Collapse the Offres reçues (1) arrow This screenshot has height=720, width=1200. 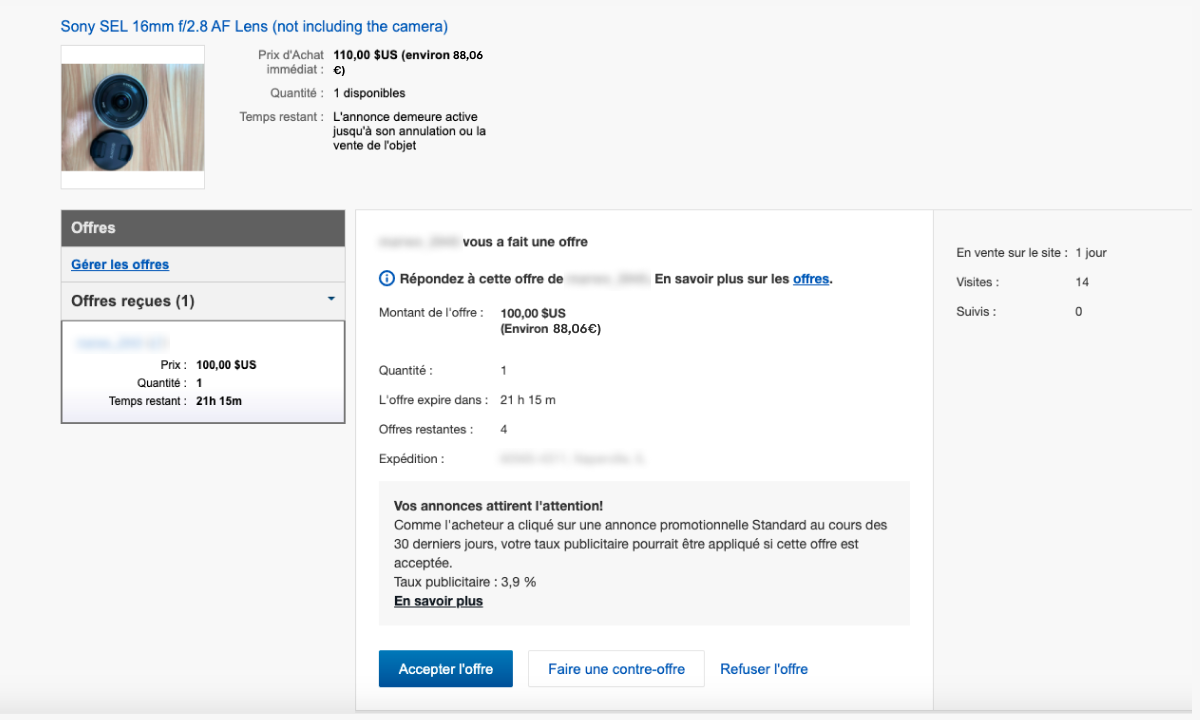click(x=331, y=299)
